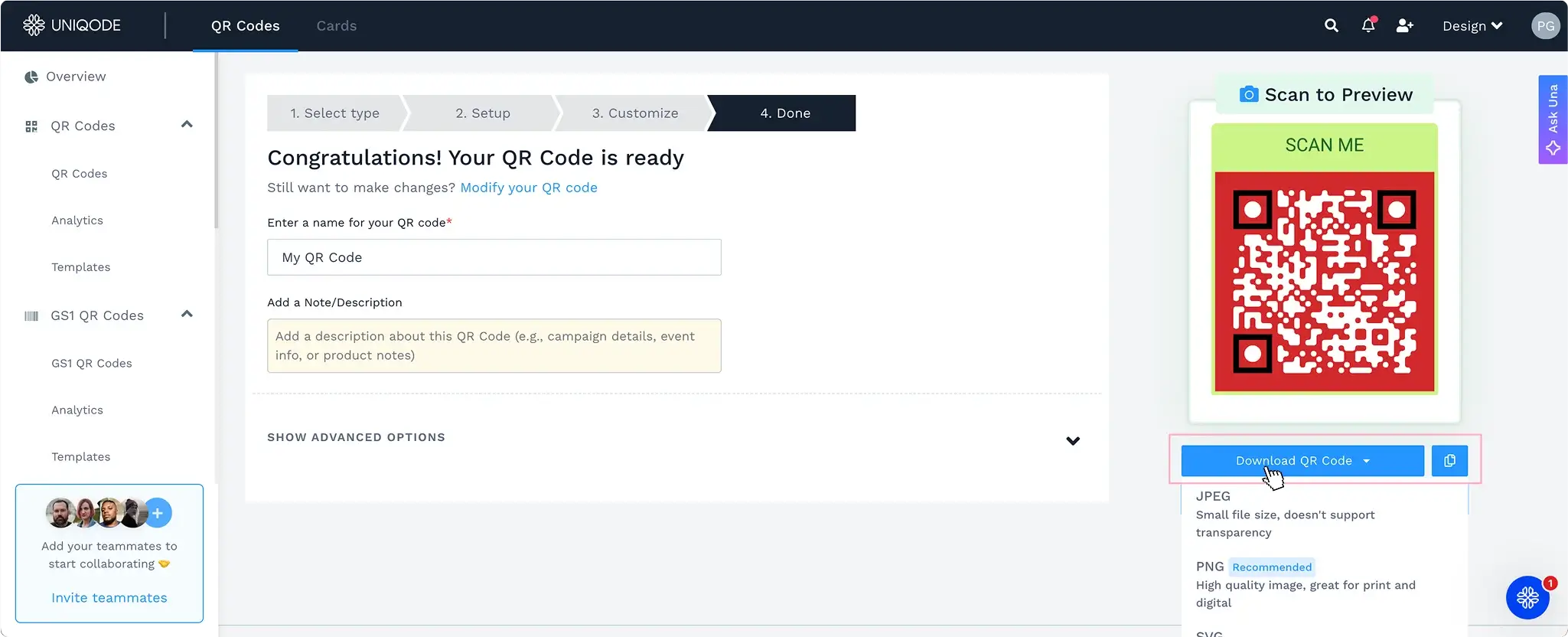This screenshot has height=637, width=1568.
Task: Go to step 3. Customize
Action: tap(635, 113)
